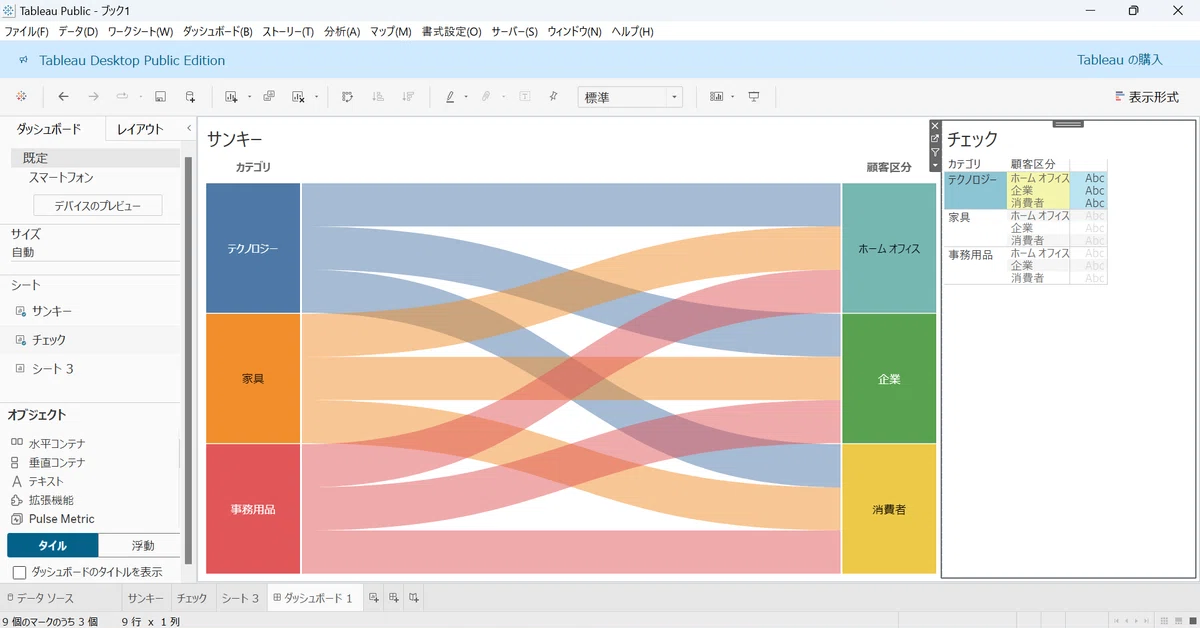Select タイル layout mode
This screenshot has width=1200, height=628.
pos(53,545)
